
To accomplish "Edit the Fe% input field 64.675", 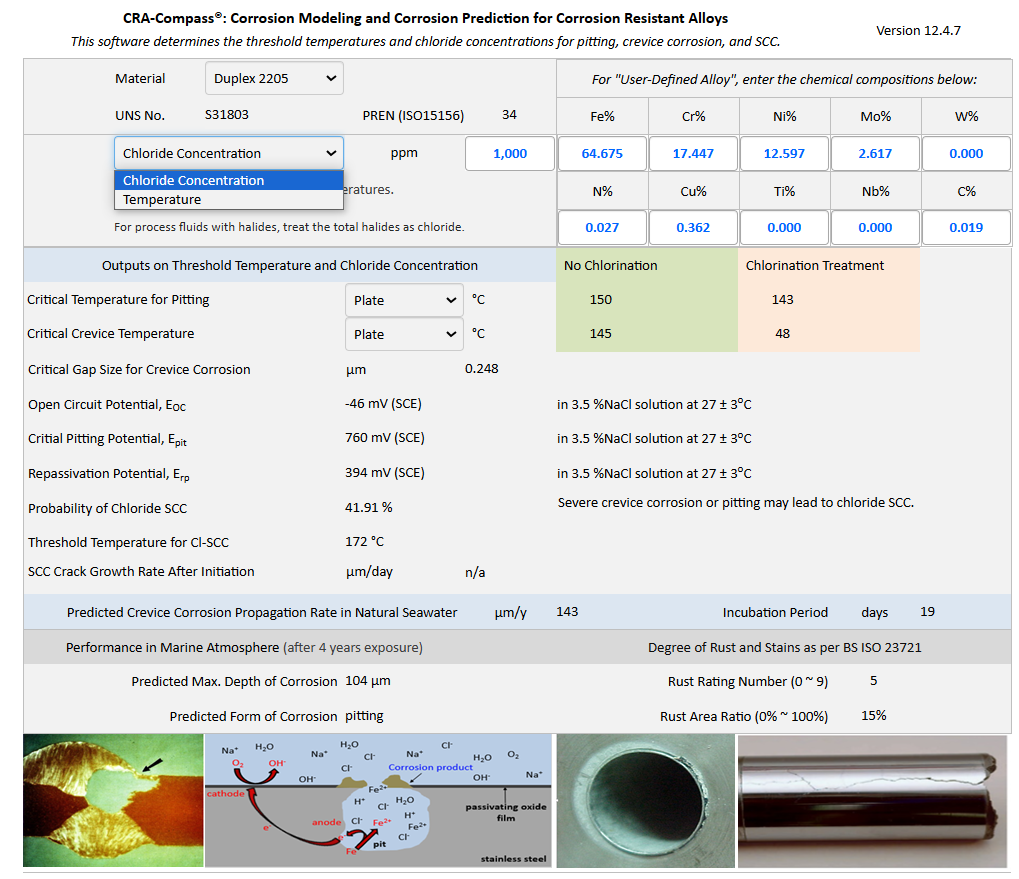I will click(x=602, y=154).
